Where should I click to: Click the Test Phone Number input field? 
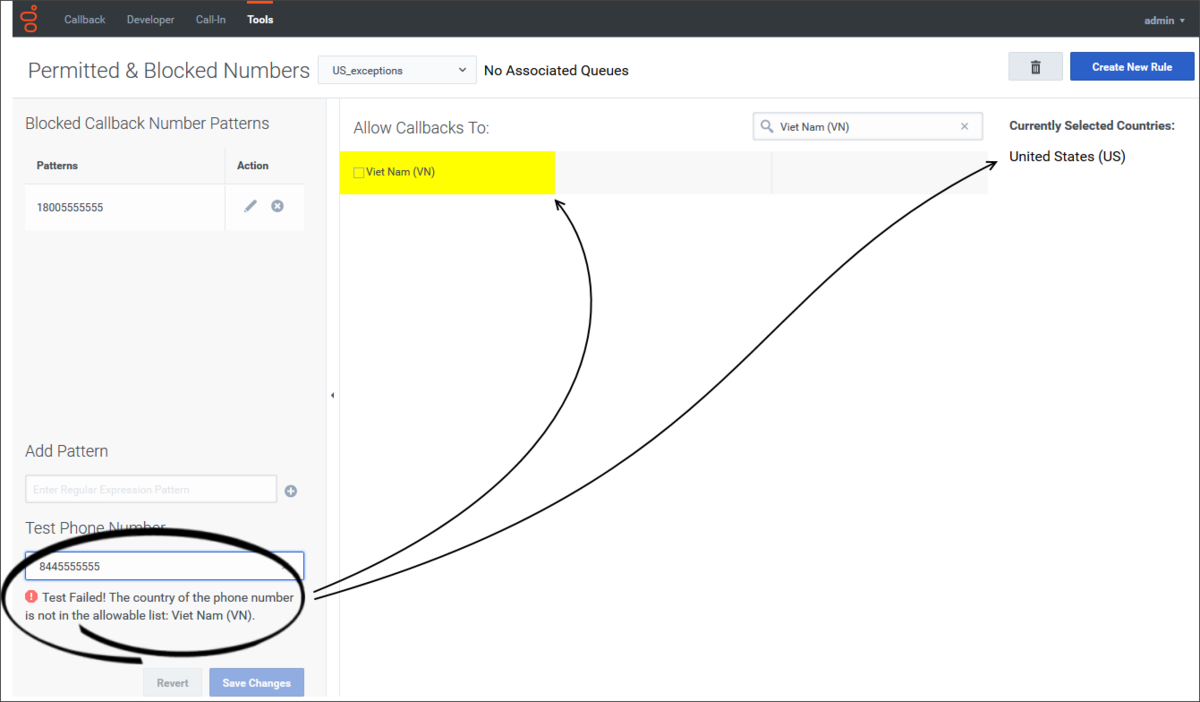click(165, 566)
